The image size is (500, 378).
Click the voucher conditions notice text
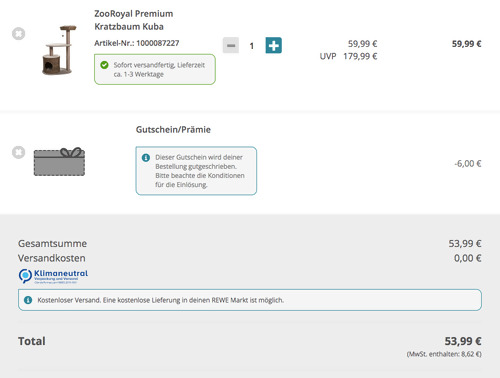tap(200, 171)
